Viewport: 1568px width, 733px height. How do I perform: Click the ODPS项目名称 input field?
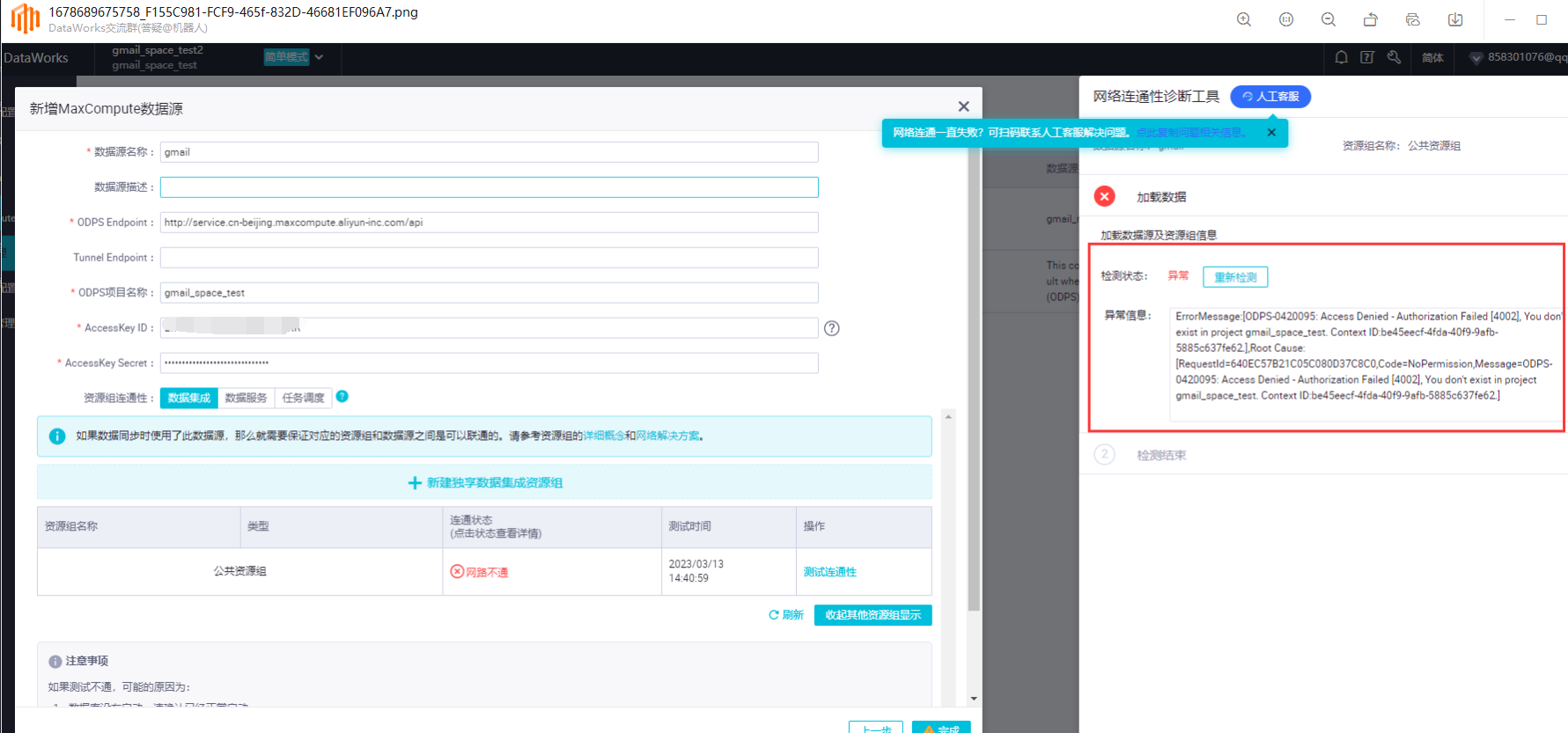490,293
